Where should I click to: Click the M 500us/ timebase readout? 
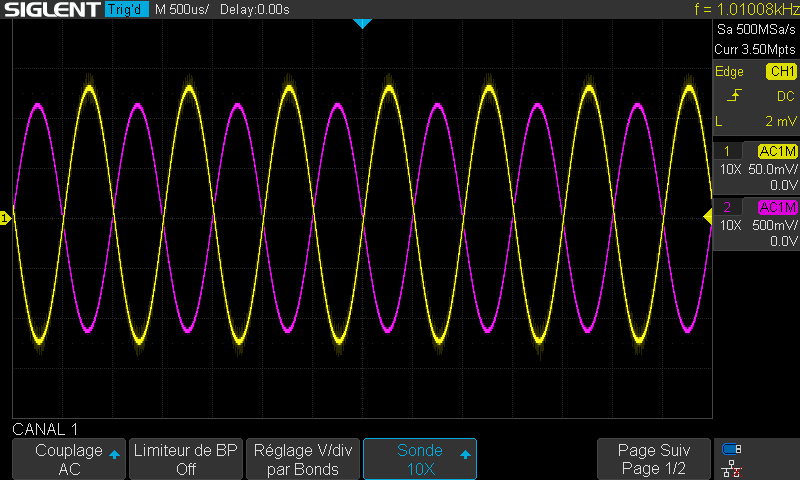182,10
